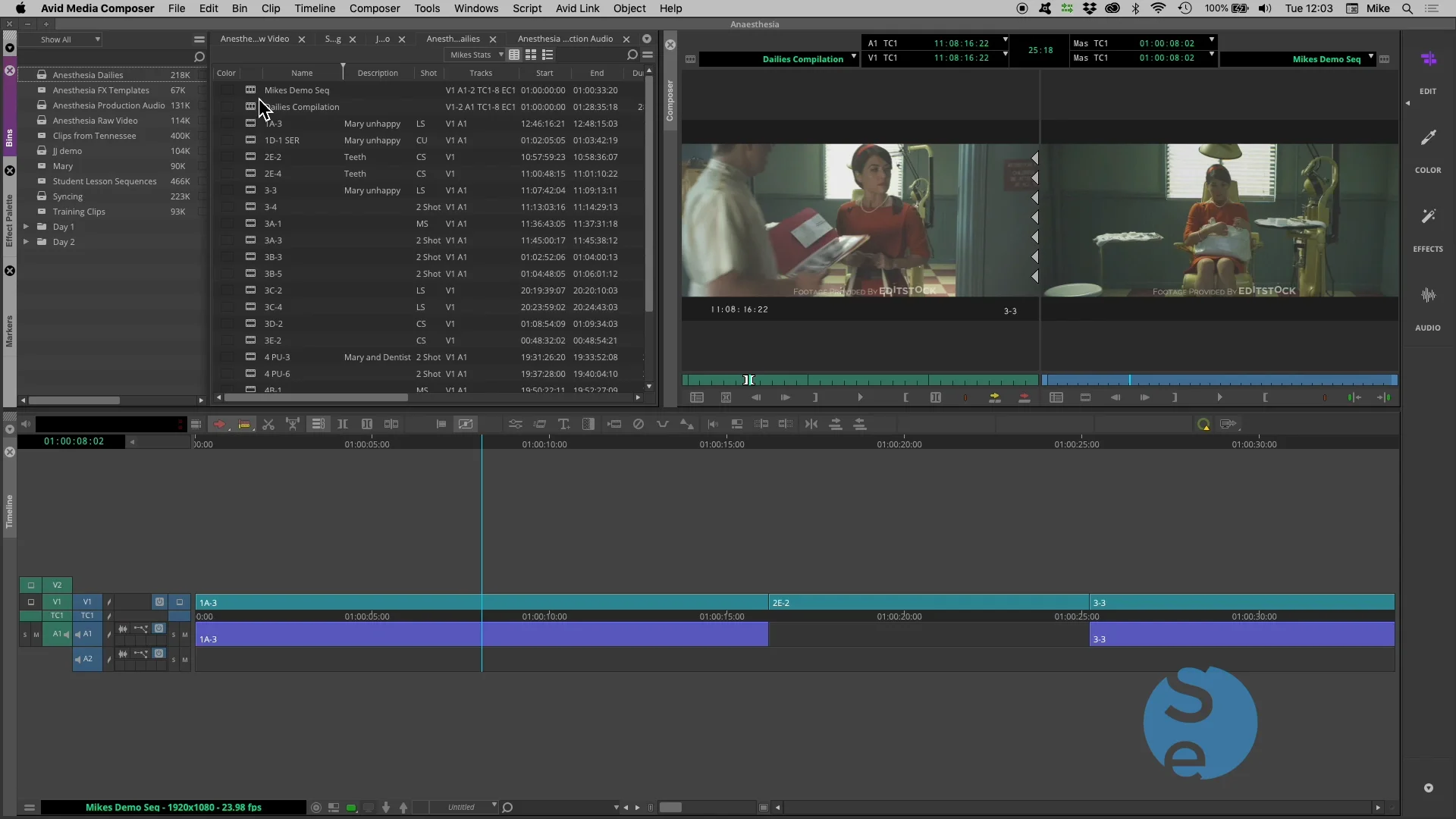
Task: Expand the Day 1 bin folder
Action: tap(27, 226)
